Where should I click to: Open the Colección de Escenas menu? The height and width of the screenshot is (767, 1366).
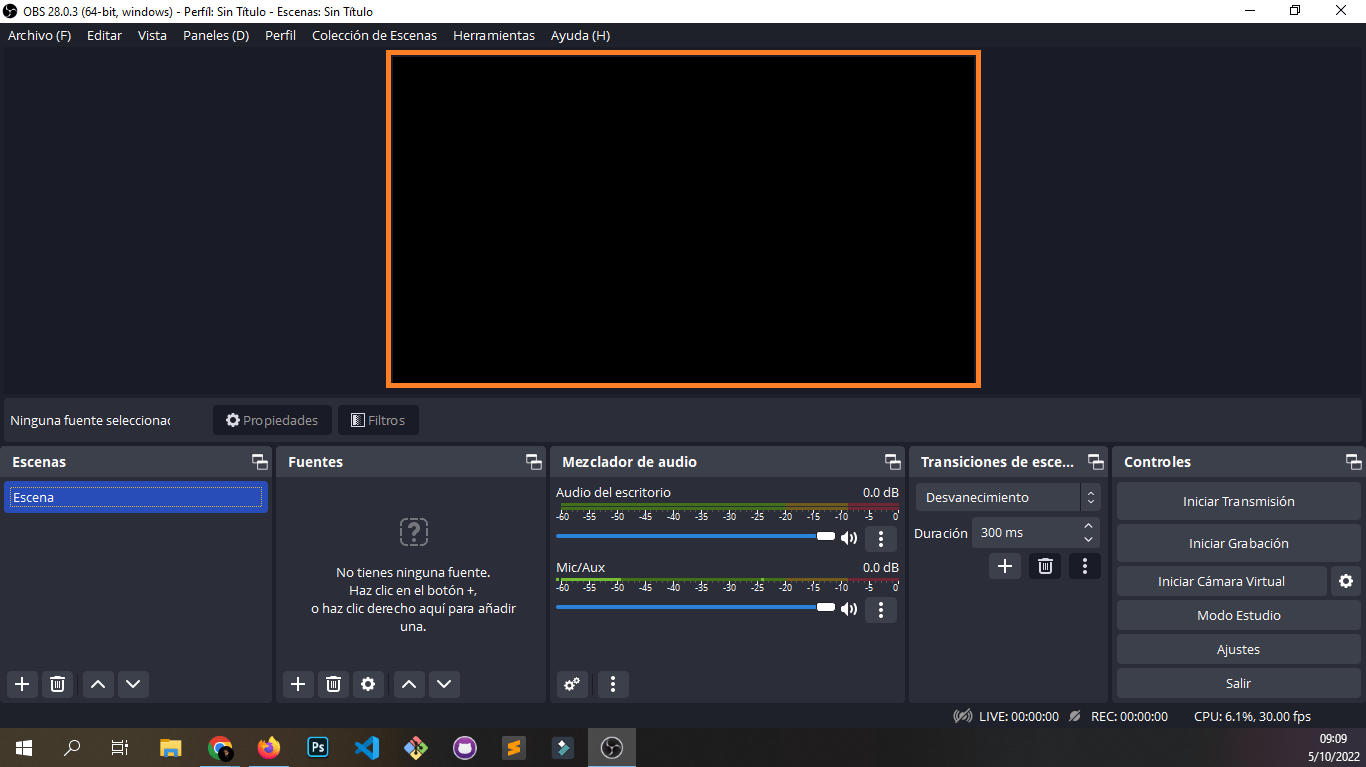pyautogui.click(x=374, y=35)
